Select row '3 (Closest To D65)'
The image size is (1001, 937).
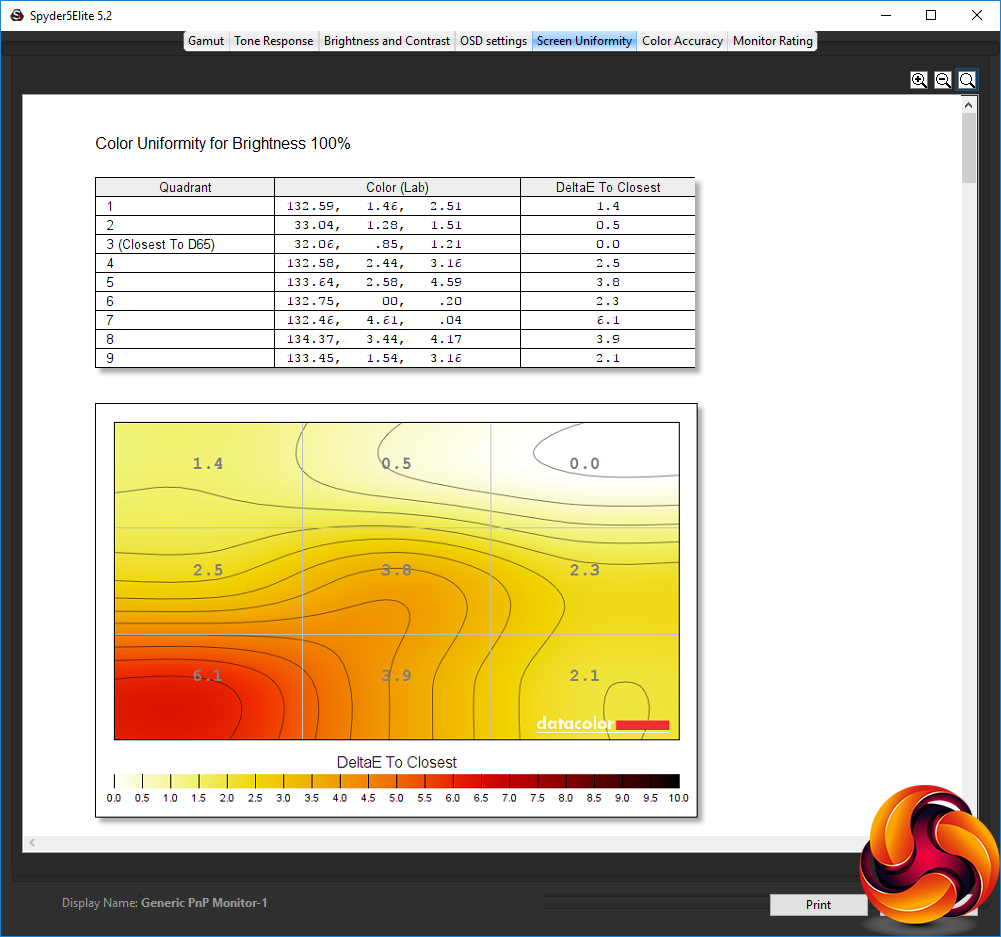point(395,244)
